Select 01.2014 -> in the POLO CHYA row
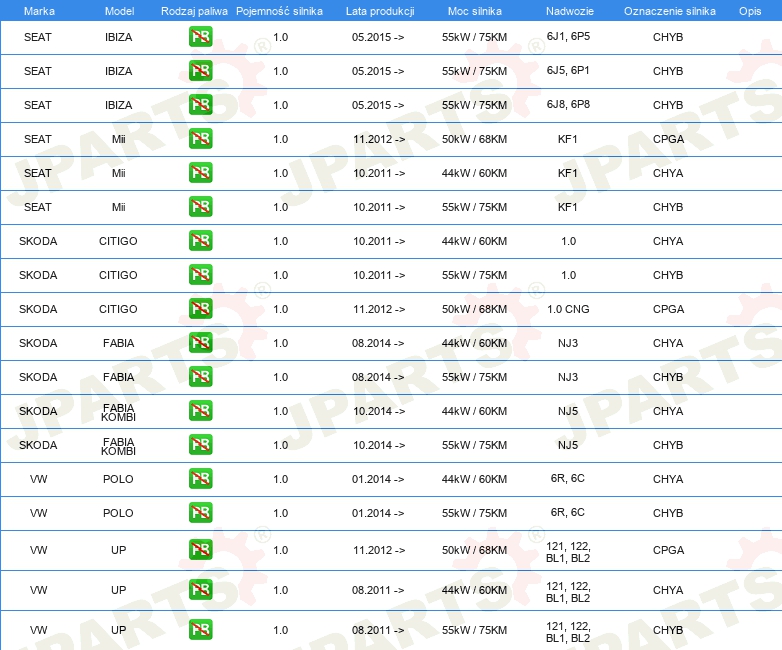782x650 pixels. (378, 479)
